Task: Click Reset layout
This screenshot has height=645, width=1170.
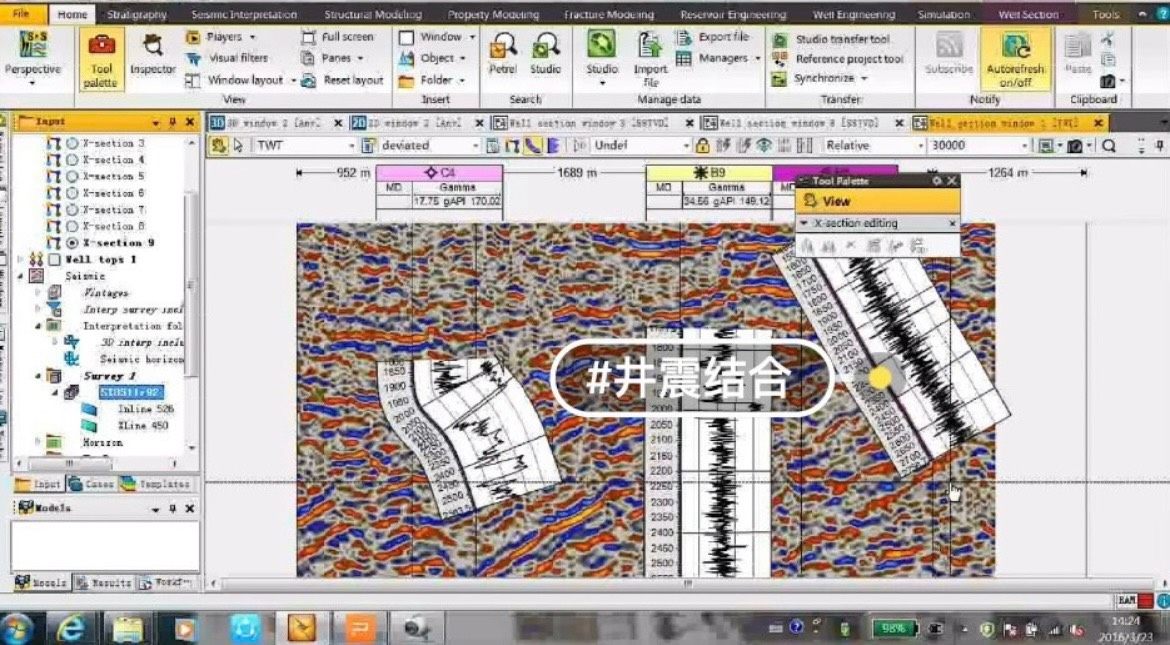Action: click(x=342, y=80)
